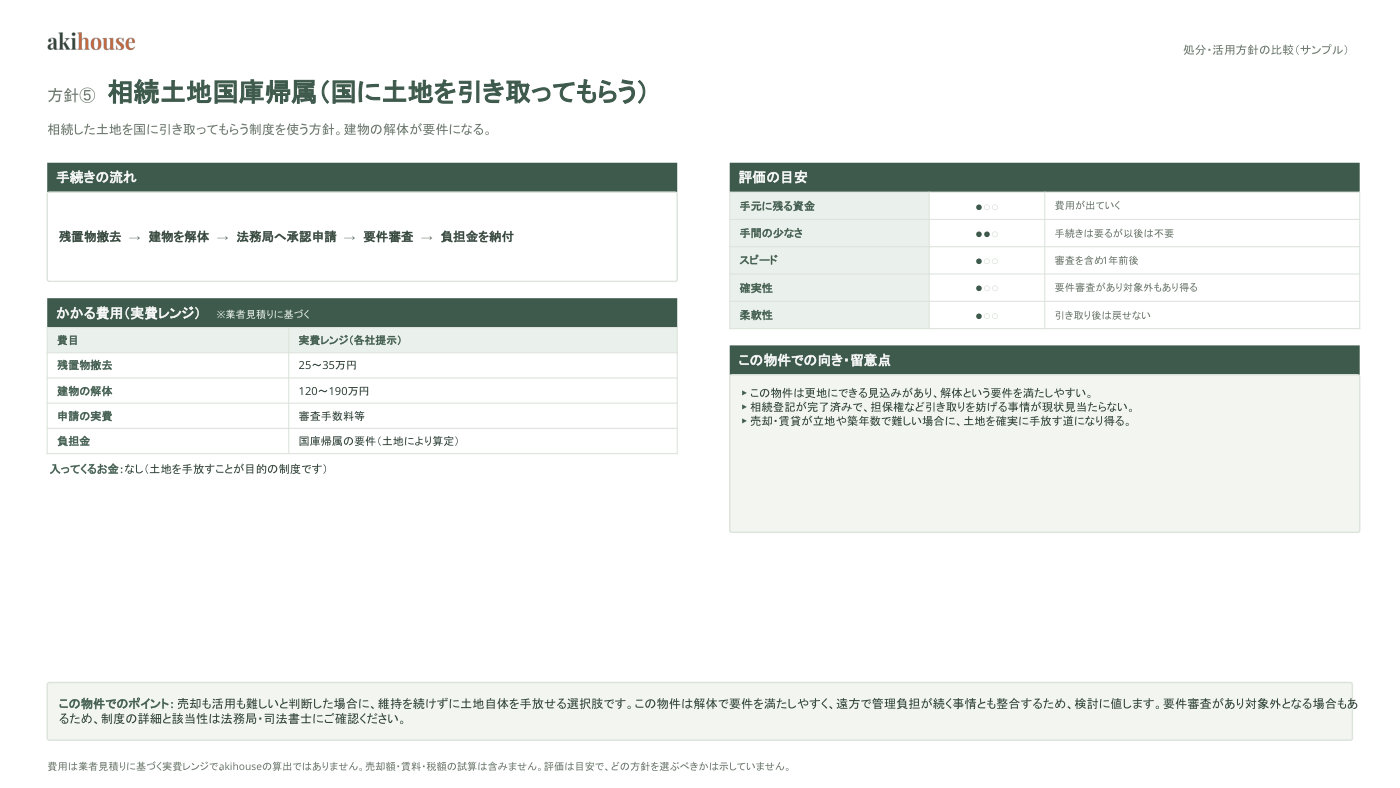1400x788 pixels.
Task: Click the 確実性 criterion label
Action: pos(829,288)
